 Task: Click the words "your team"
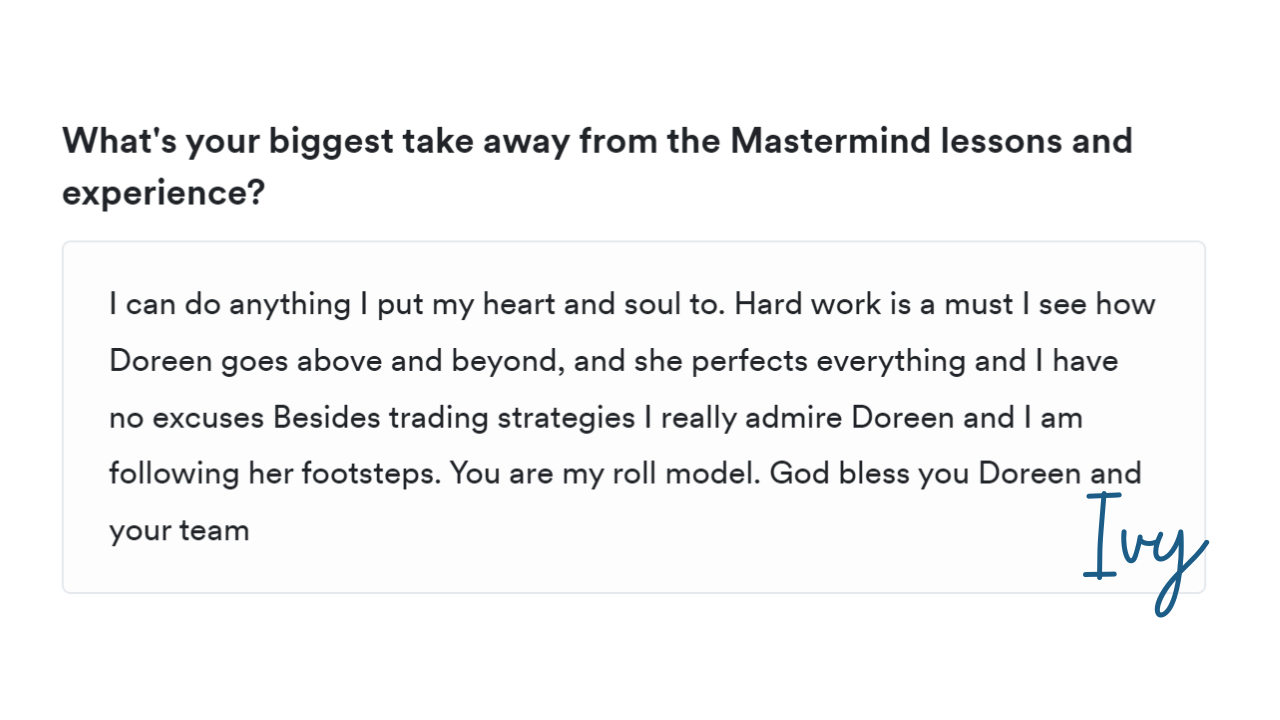point(179,529)
